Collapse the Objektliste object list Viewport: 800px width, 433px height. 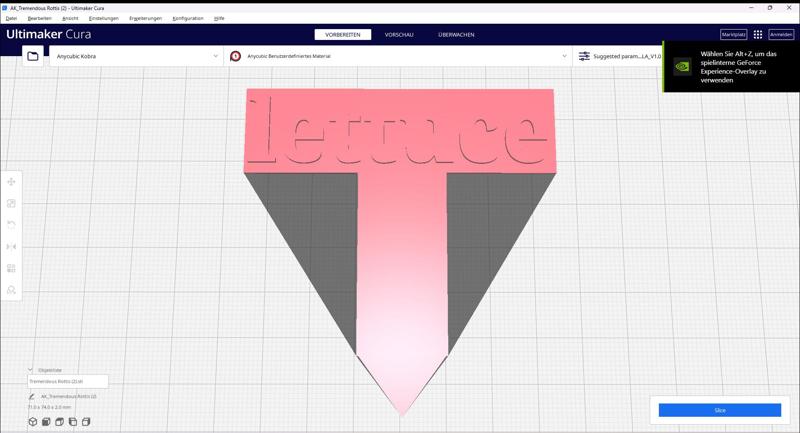click(30, 370)
